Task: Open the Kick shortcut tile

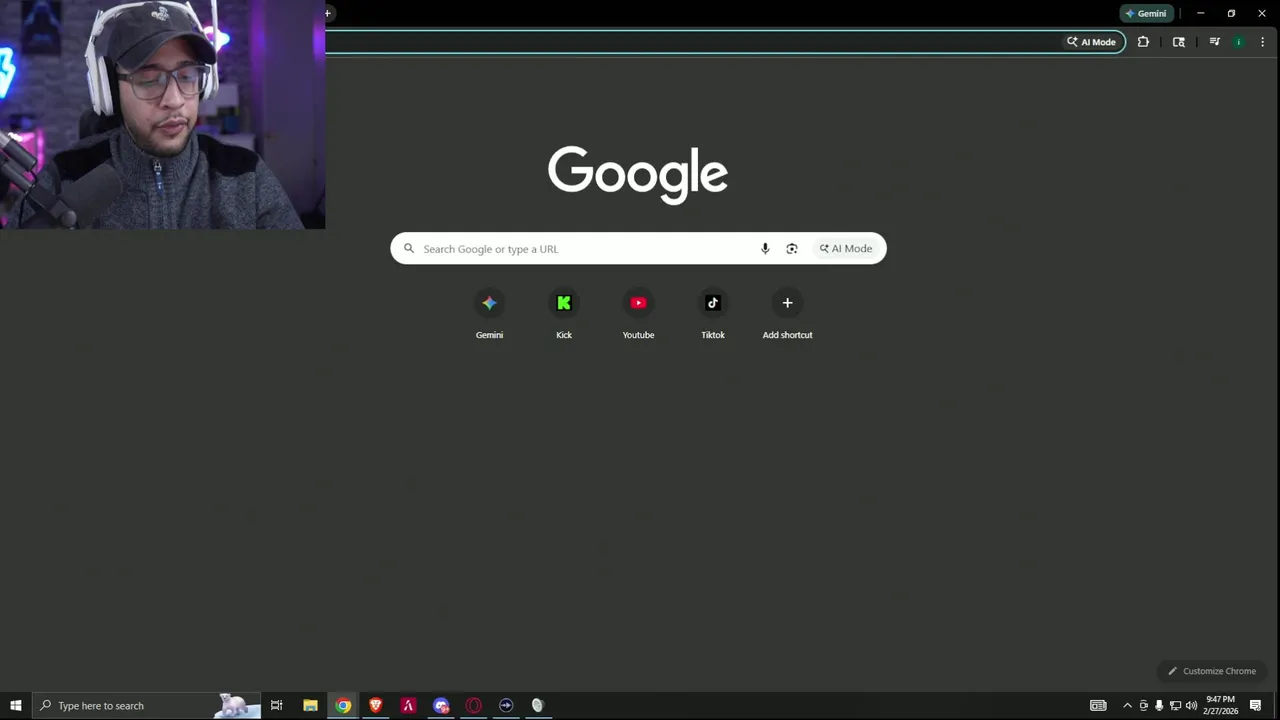Action: click(x=564, y=314)
